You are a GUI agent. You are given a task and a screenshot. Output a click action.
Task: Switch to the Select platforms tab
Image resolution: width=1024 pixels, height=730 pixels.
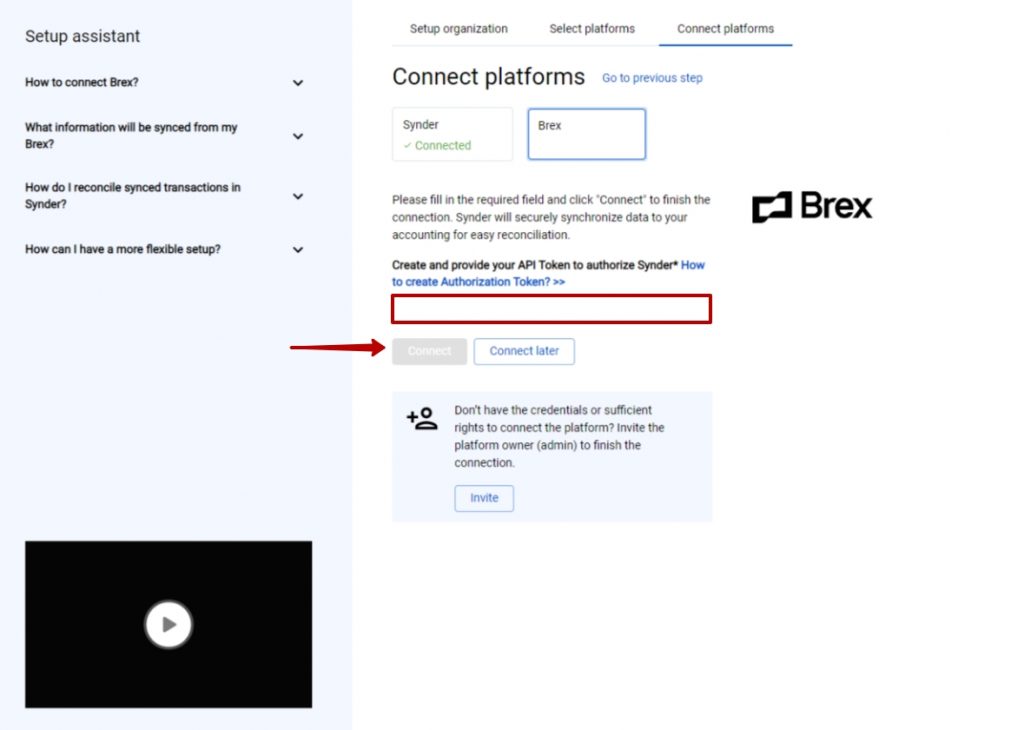[x=592, y=29]
